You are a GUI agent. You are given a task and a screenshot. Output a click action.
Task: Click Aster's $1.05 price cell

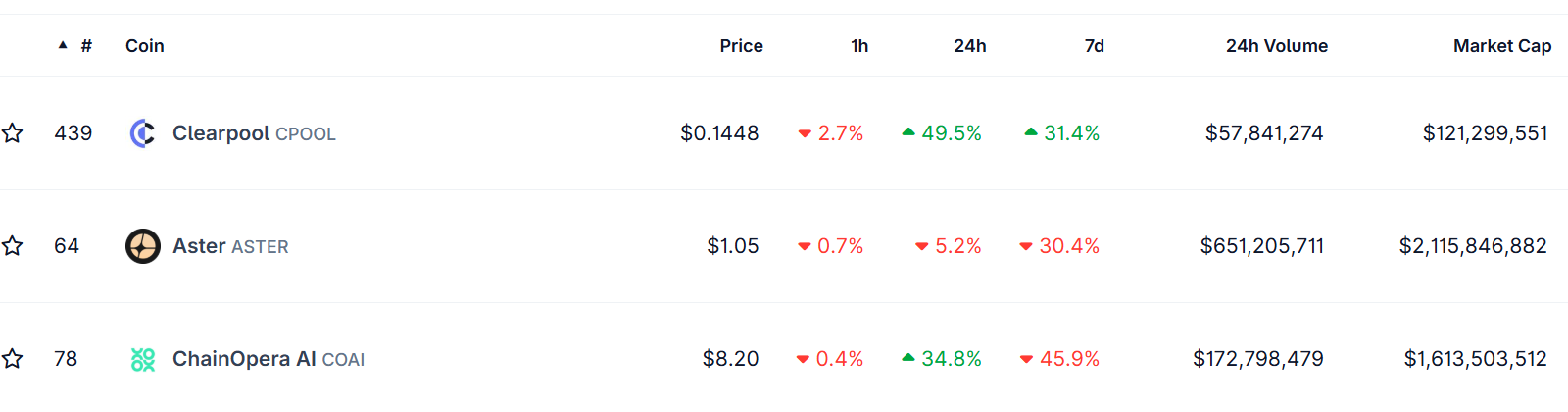pyautogui.click(x=733, y=246)
